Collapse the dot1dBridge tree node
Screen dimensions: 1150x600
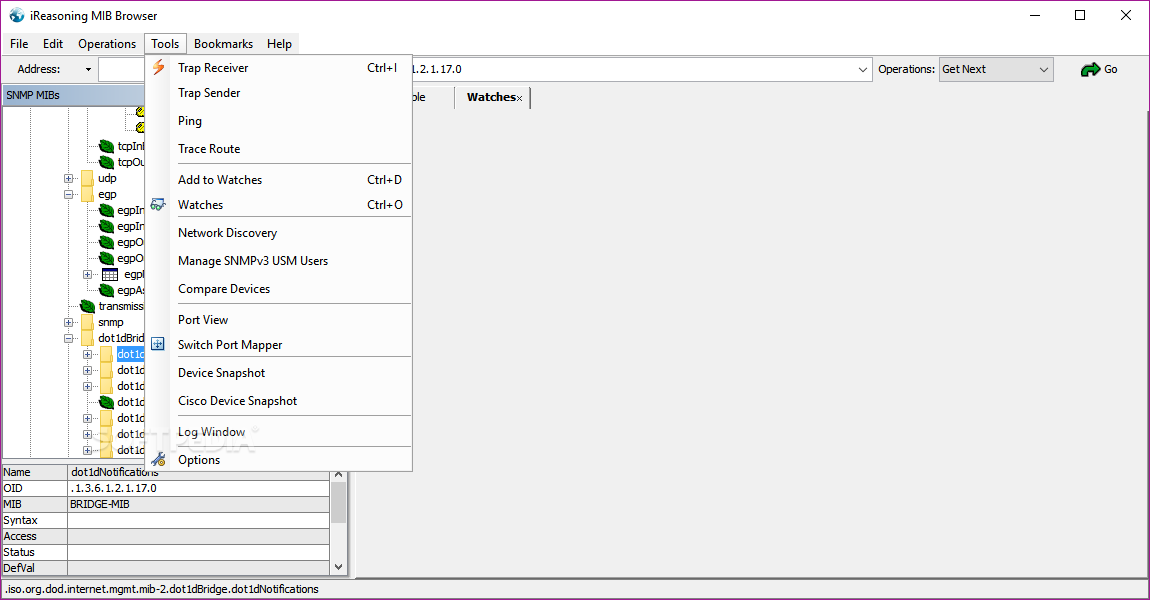pyautogui.click(x=68, y=338)
